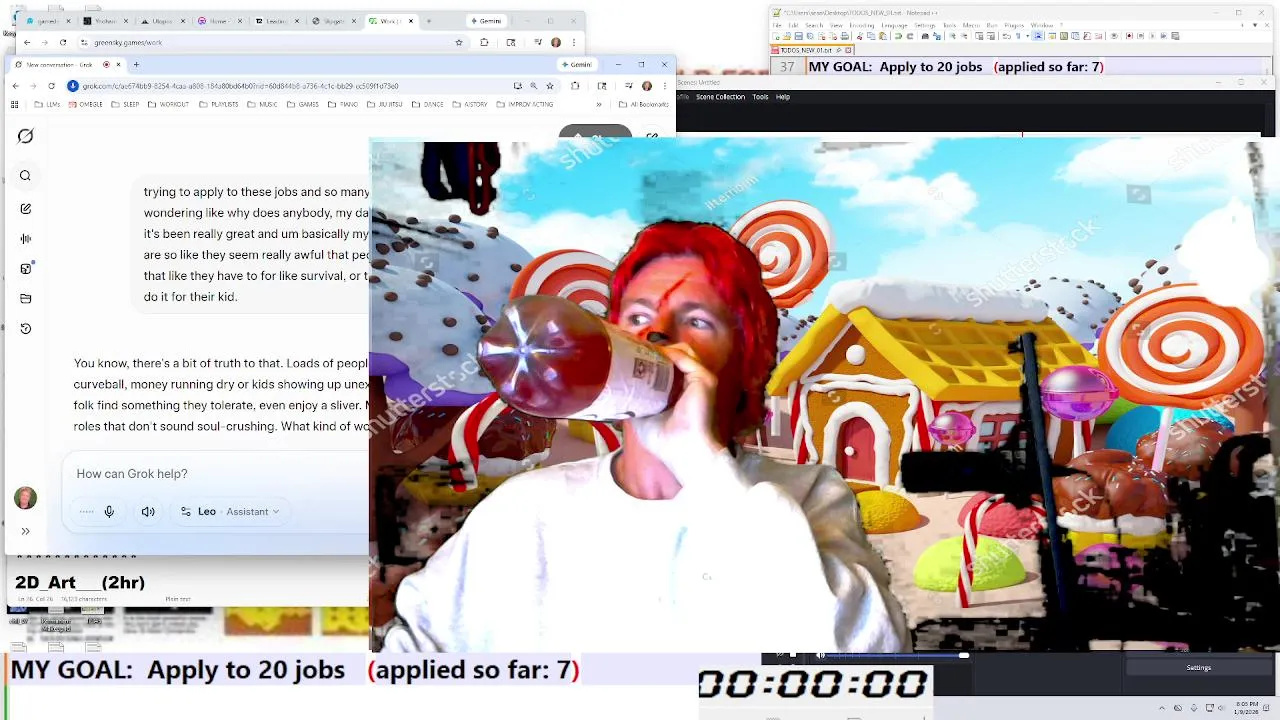Click the line 37 number in Notepad++
This screenshot has height=720, width=1280.
787,67
